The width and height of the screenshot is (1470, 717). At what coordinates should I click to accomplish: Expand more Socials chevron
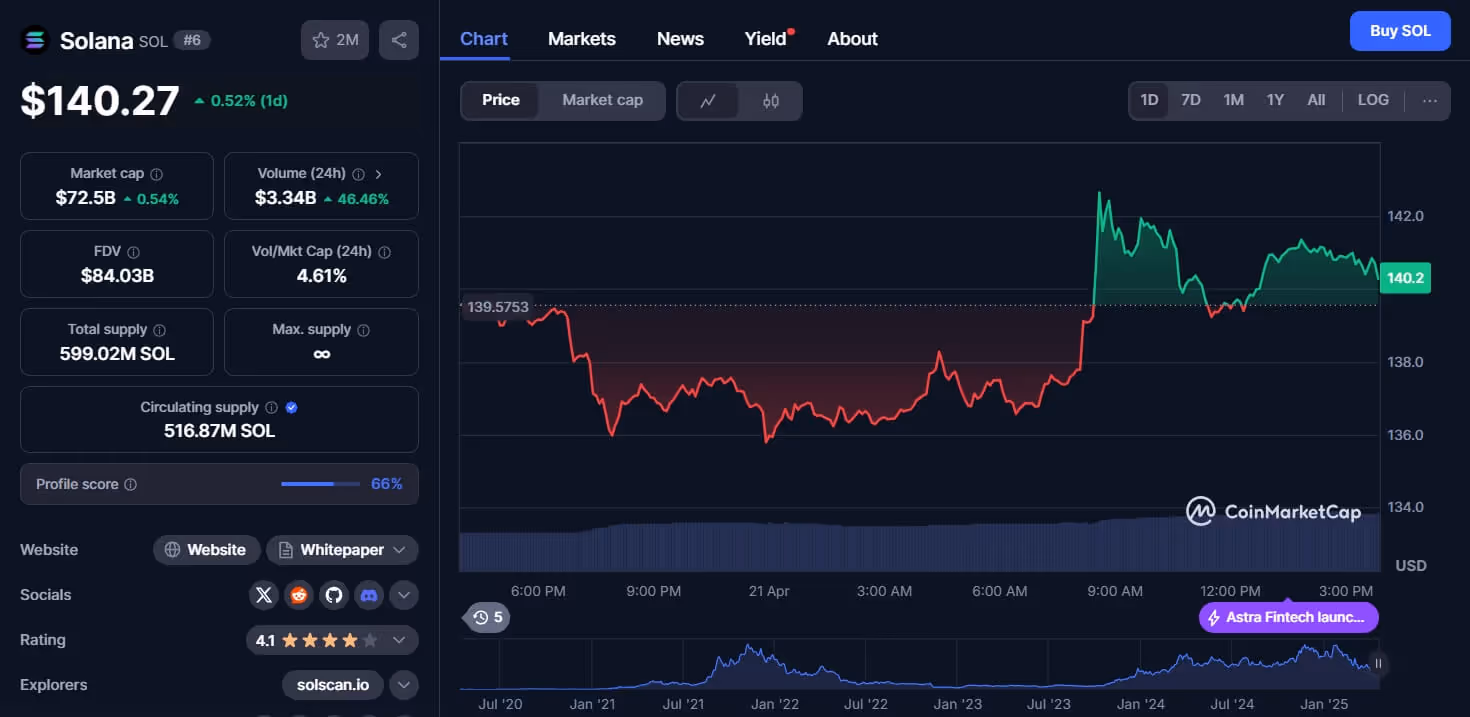pos(403,596)
